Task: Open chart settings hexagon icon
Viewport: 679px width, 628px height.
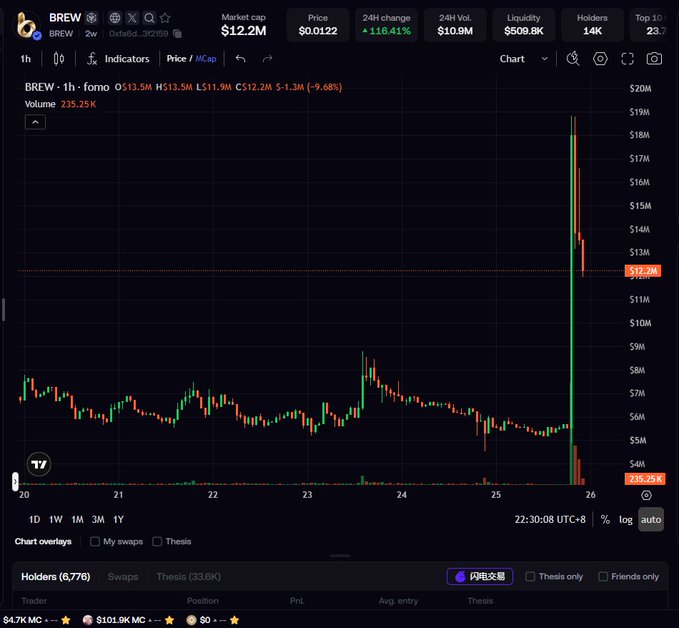Action: (600, 58)
